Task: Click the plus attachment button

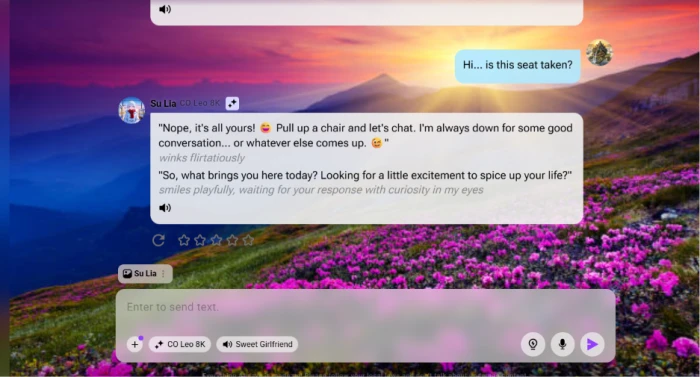Action: click(x=135, y=344)
